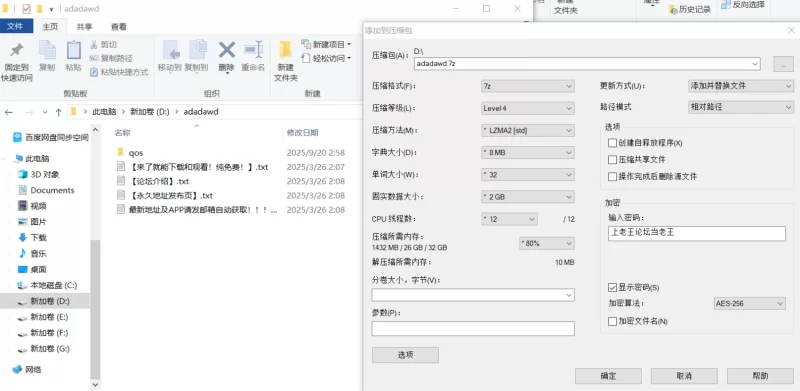Click the 参数 input field

473,328
